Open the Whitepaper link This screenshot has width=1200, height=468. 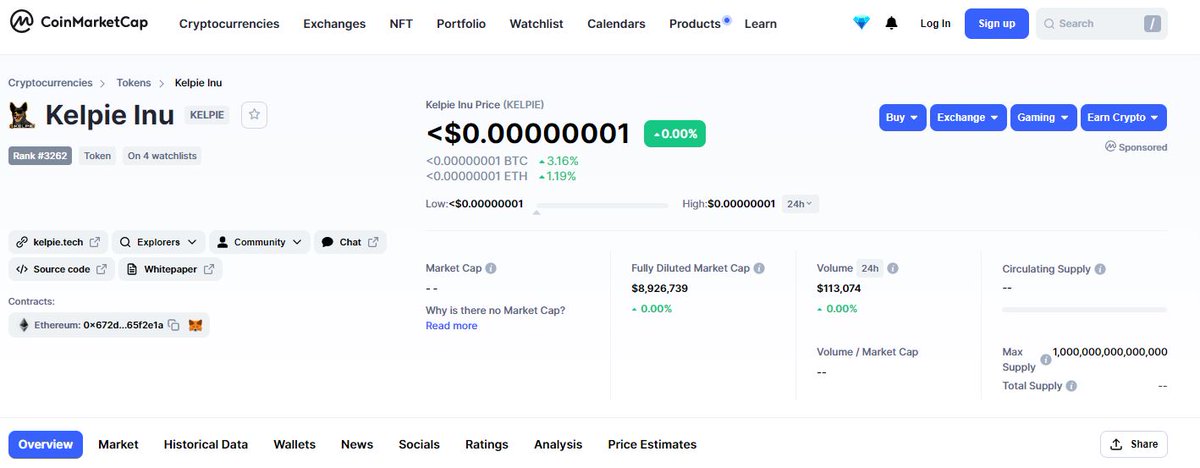170,269
